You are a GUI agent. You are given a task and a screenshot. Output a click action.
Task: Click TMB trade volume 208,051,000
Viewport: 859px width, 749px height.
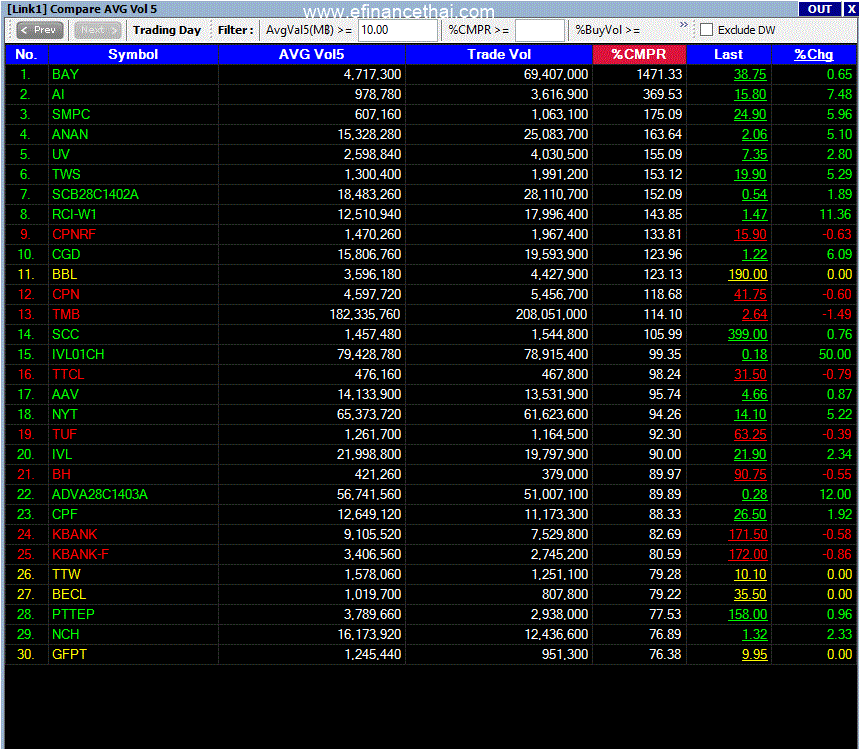point(552,315)
